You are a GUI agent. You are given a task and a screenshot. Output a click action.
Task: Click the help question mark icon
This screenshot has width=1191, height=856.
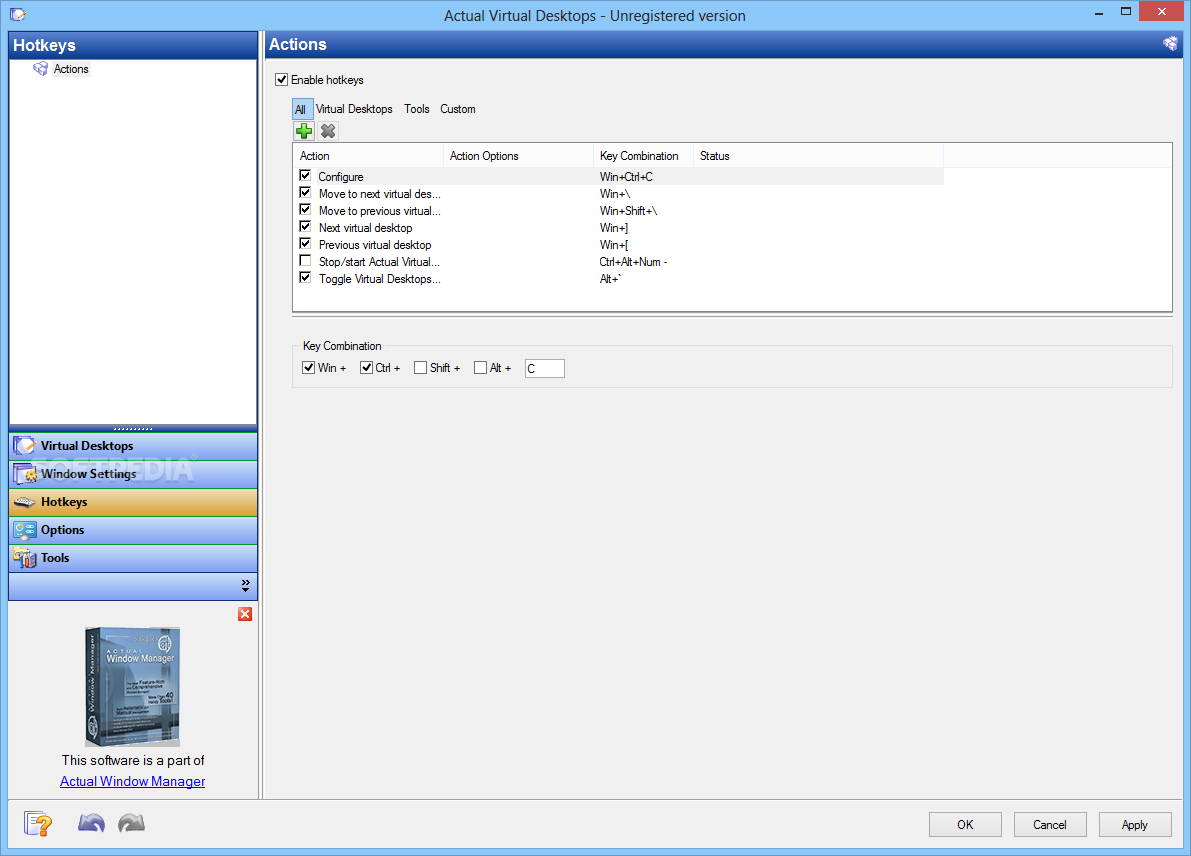(37, 823)
